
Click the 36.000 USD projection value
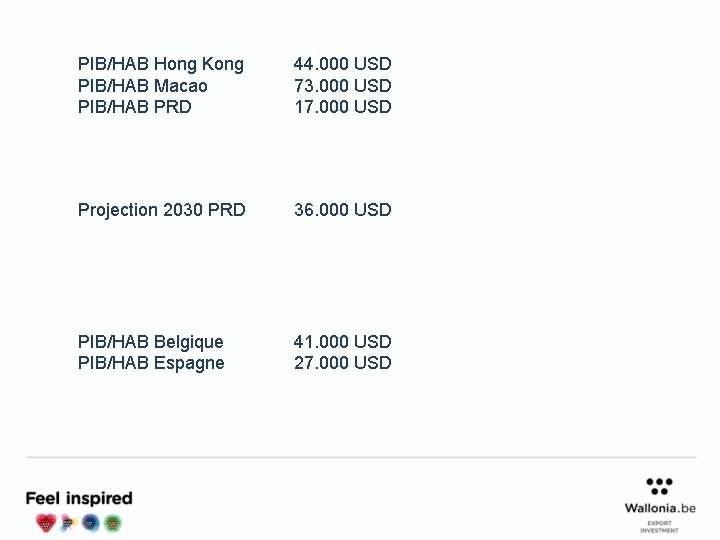tap(343, 210)
